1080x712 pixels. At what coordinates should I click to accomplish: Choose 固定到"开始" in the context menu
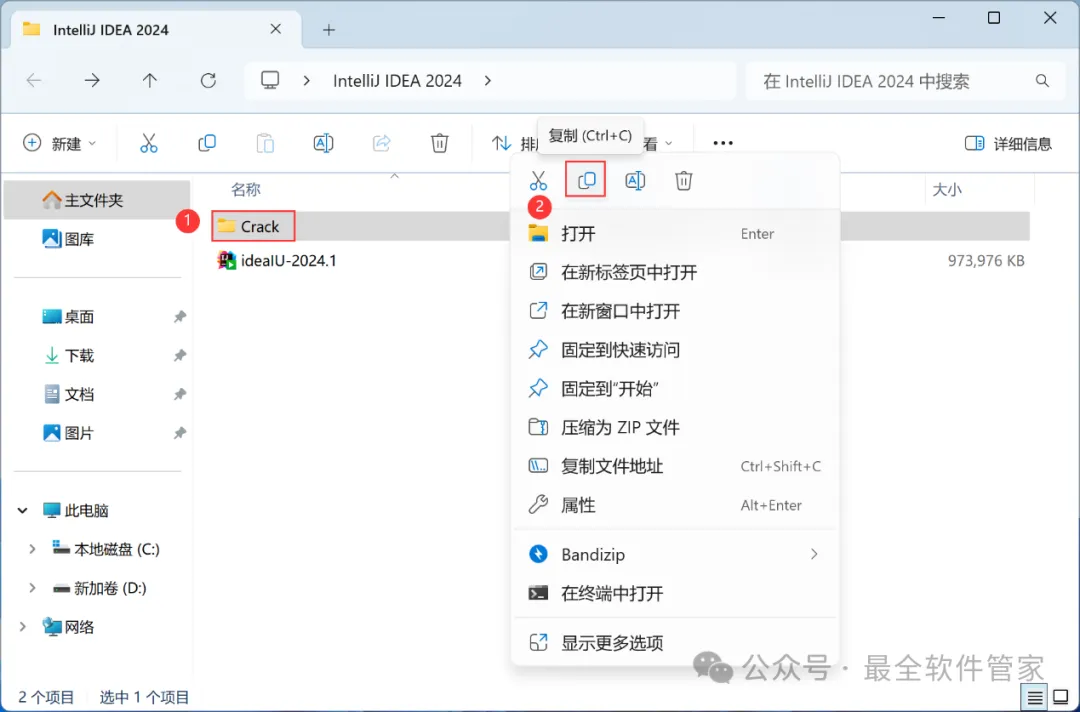(675, 388)
